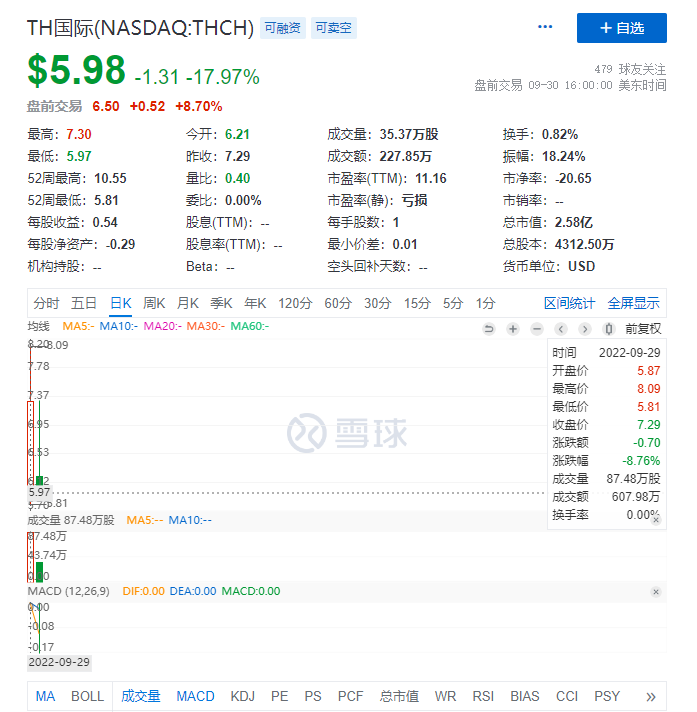This screenshot has width=697, height=712.
Task: Click the MACD (12,26,9) parameters label
Action: pos(69,591)
